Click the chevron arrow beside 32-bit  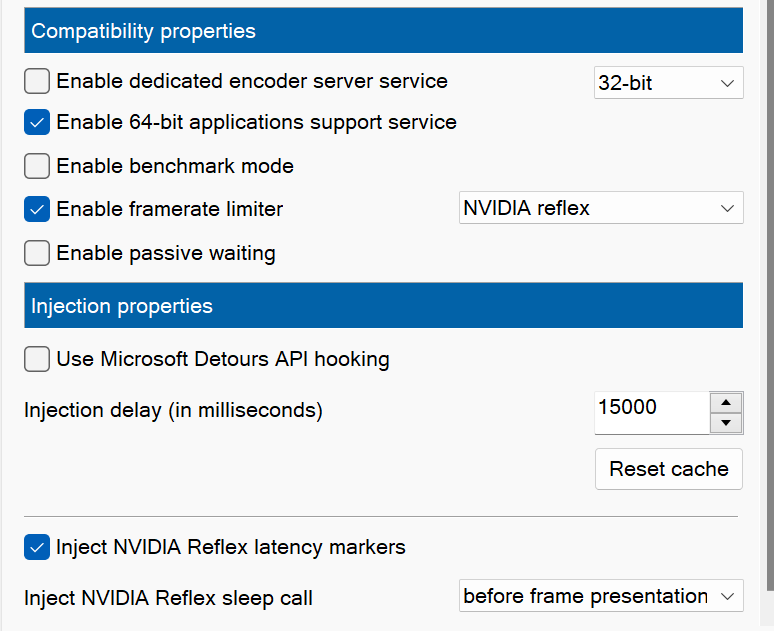(x=727, y=83)
